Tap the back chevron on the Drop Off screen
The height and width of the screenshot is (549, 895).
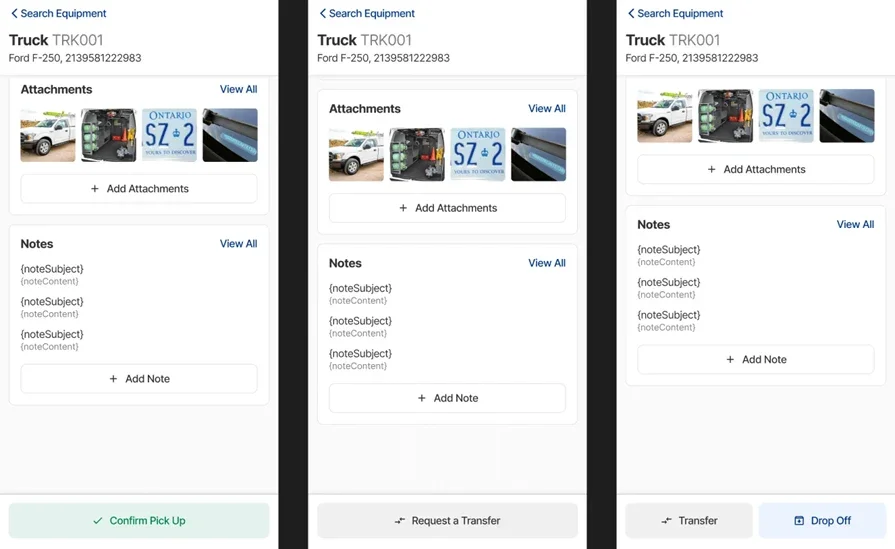tap(630, 14)
